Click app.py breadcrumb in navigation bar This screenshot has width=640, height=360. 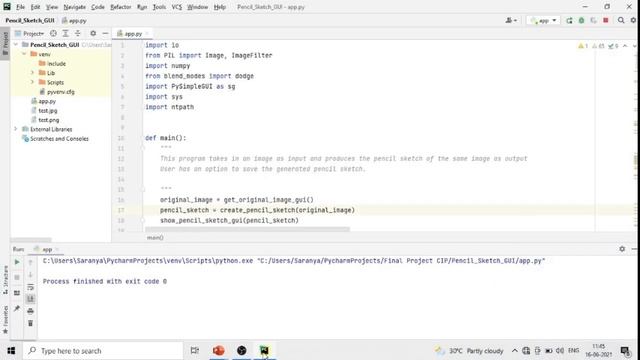74,20
